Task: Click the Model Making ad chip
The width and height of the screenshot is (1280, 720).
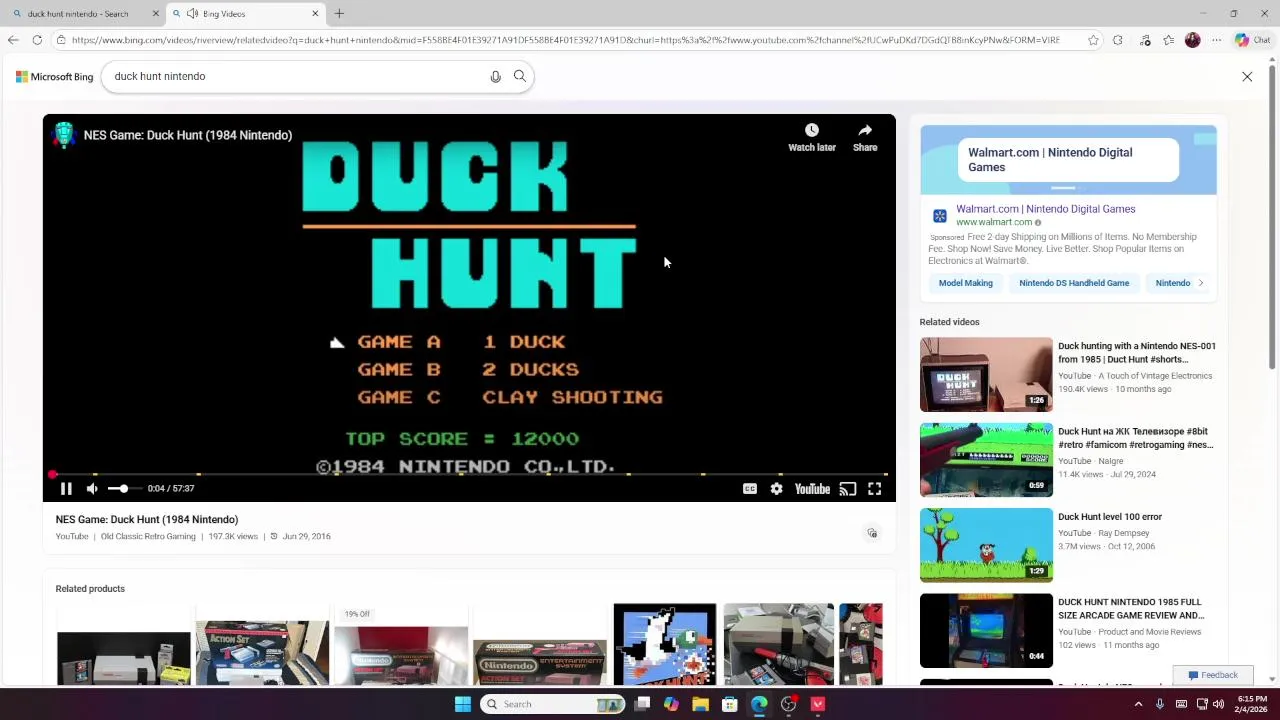Action: coord(966,283)
